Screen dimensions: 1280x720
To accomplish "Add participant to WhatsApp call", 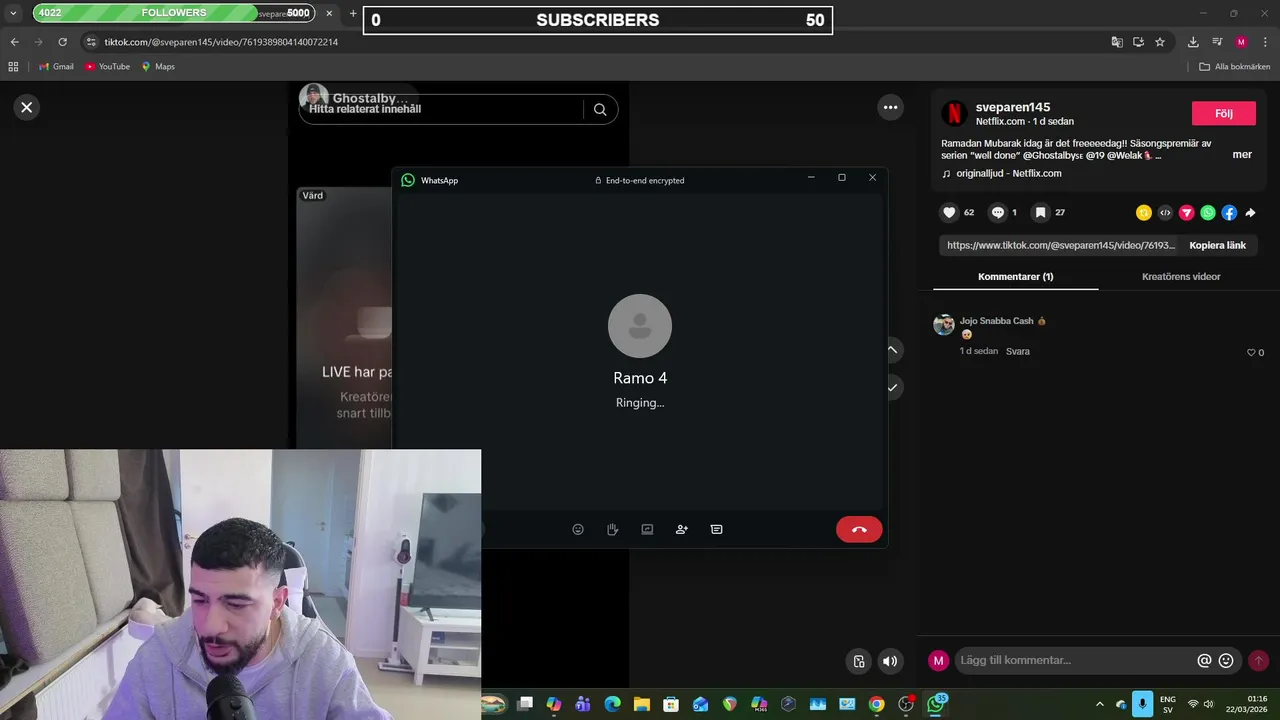I will 682,529.
